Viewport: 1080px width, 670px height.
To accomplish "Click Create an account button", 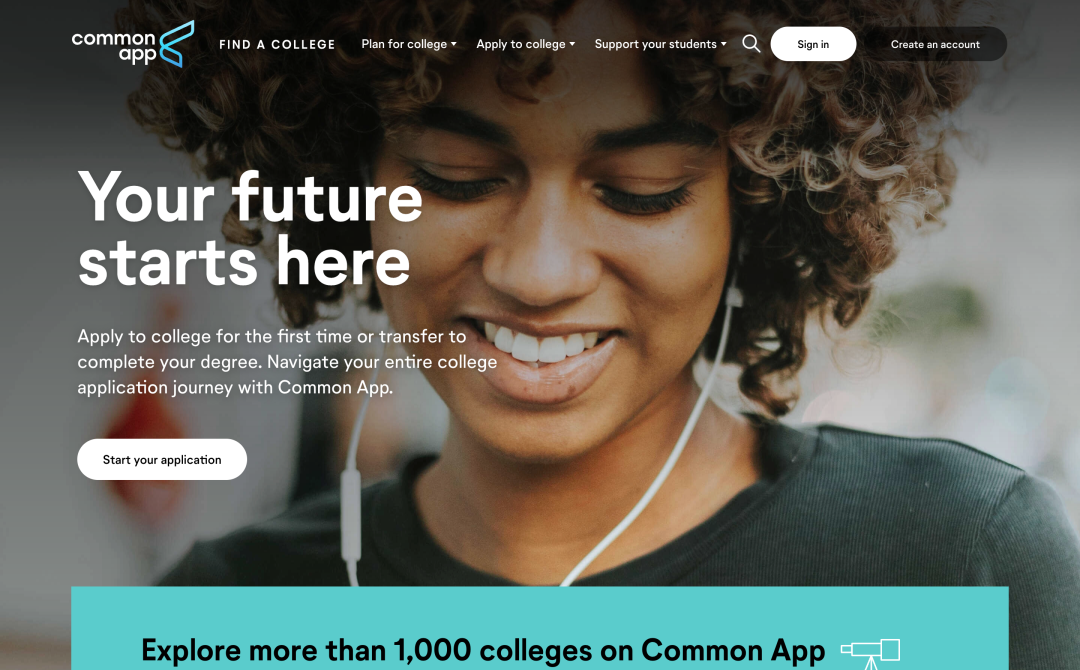I will tap(935, 44).
